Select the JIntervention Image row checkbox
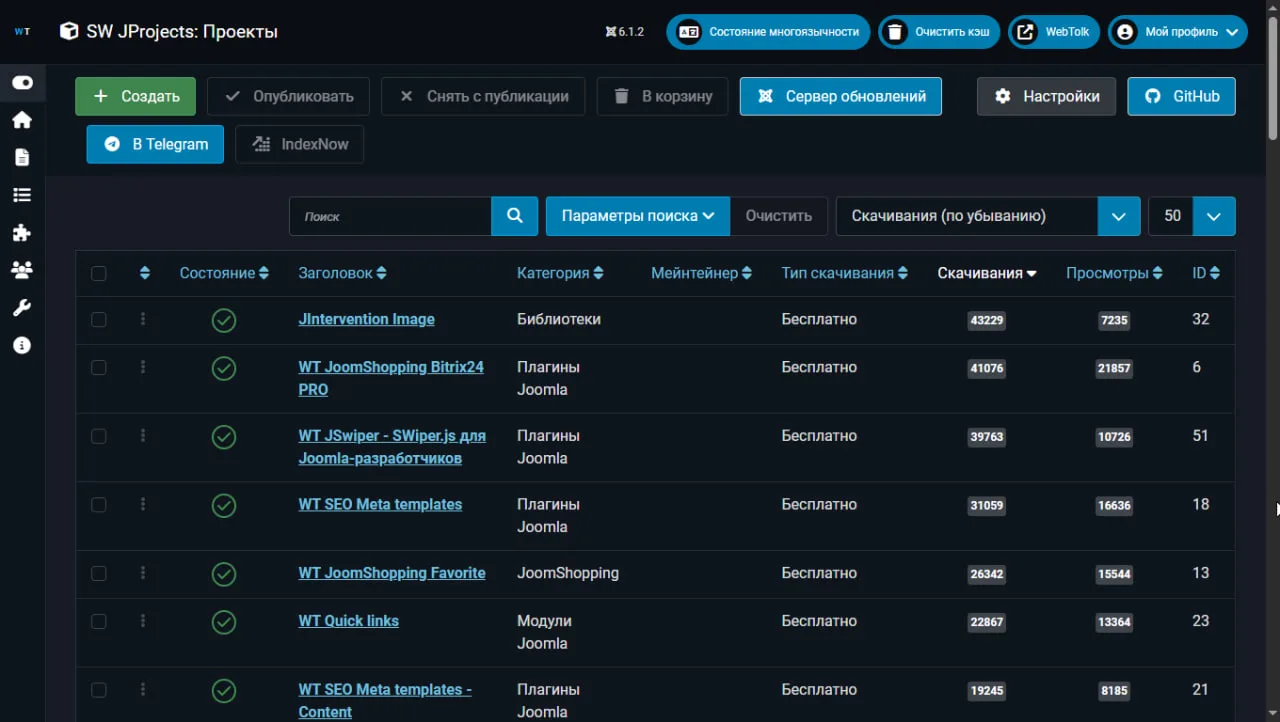This screenshot has height=722, width=1280. pos(99,319)
